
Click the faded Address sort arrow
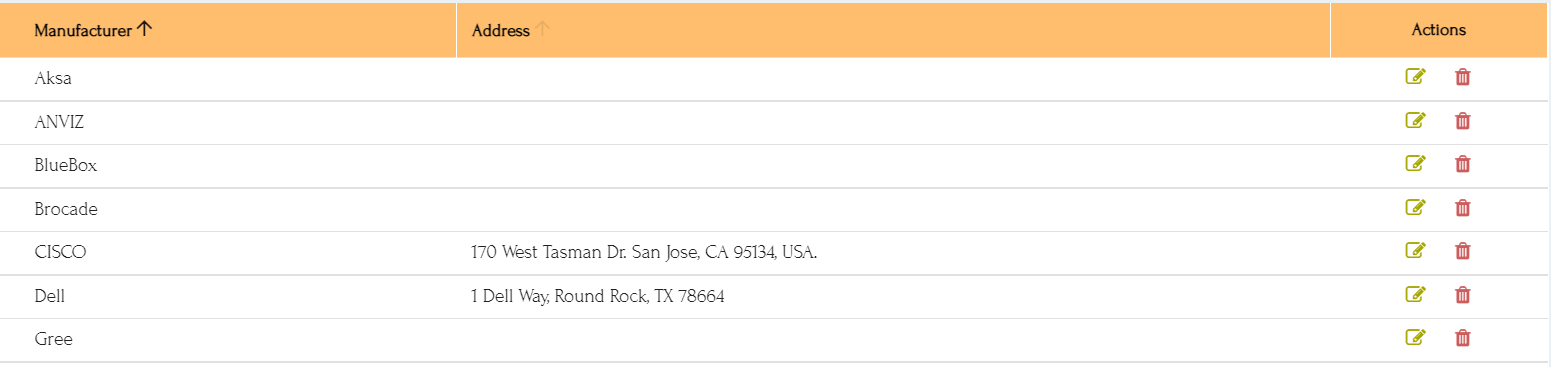[x=542, y=29]
